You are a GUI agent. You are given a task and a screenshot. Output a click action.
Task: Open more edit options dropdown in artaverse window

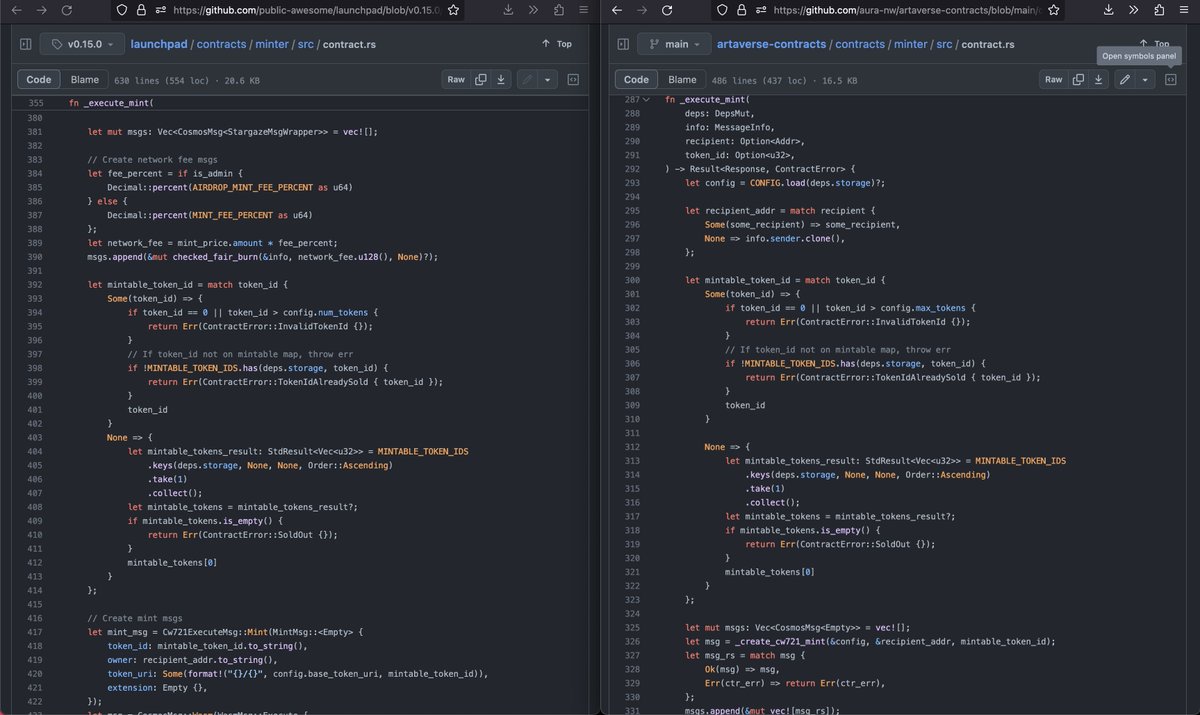1146,79
